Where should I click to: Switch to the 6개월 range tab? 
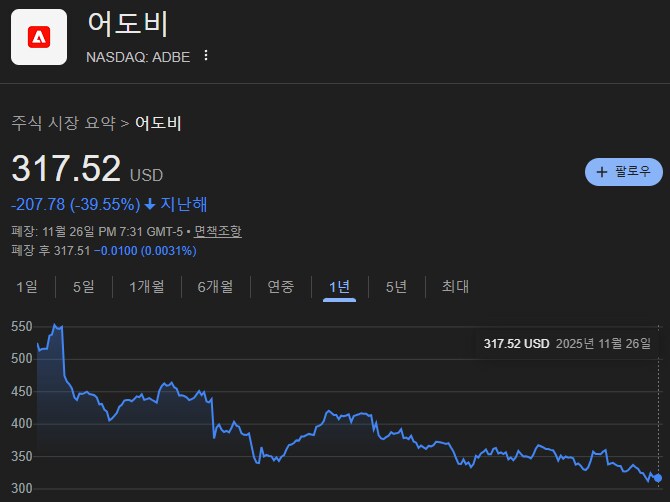215,287
